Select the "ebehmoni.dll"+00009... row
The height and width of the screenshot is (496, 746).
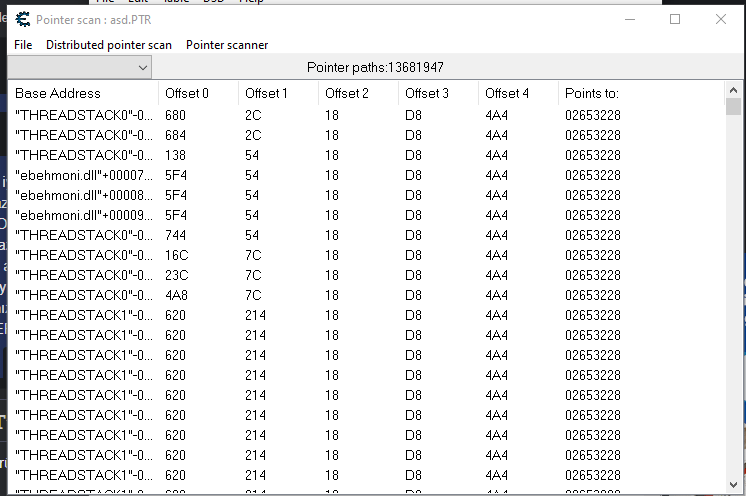[x=366, y=215]
